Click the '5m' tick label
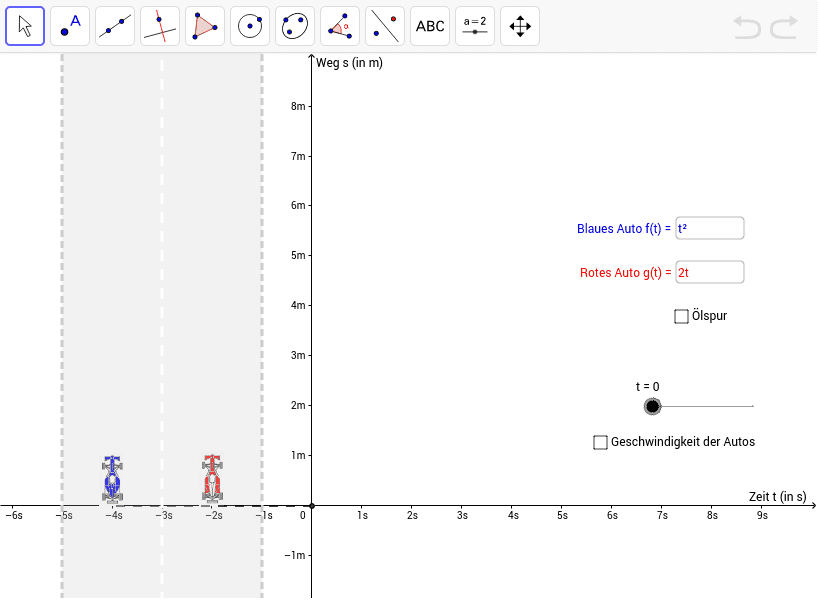 (x=298, y=256)
